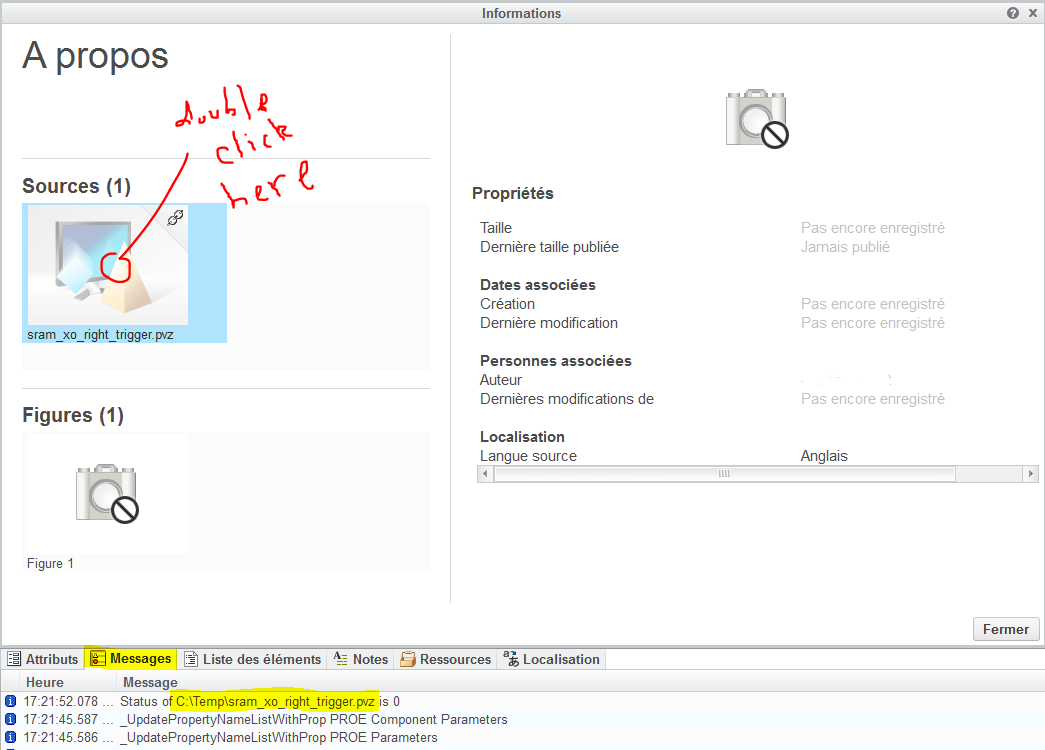Open the Ressources tab
The height and width of the screenshot is (750, 1045).
[445, 659]
